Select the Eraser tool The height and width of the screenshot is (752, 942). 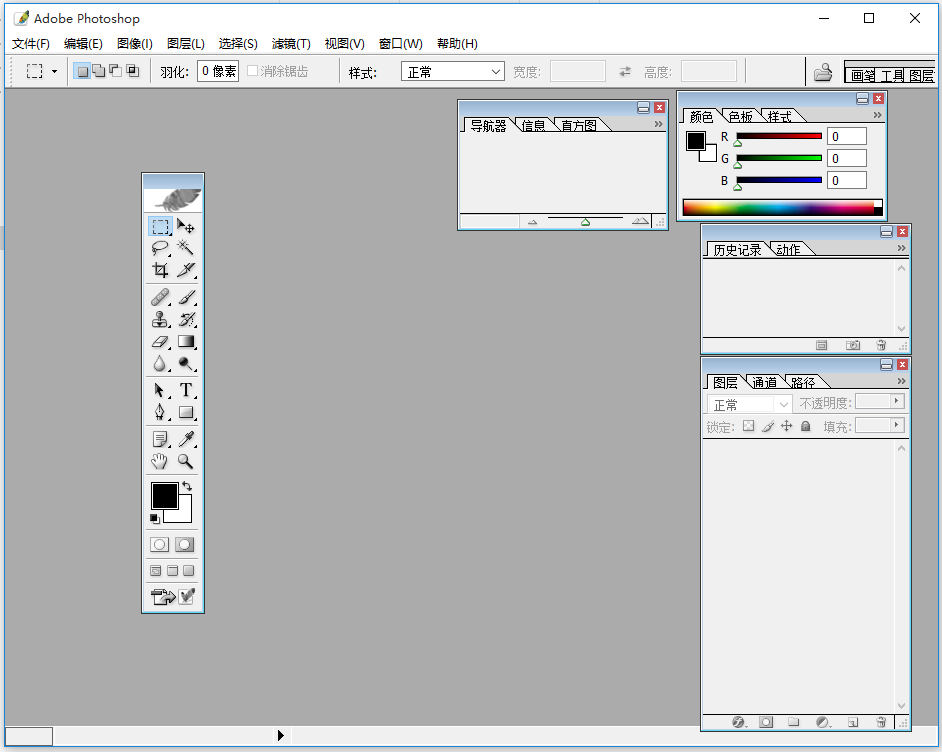(x=160, y=341)
